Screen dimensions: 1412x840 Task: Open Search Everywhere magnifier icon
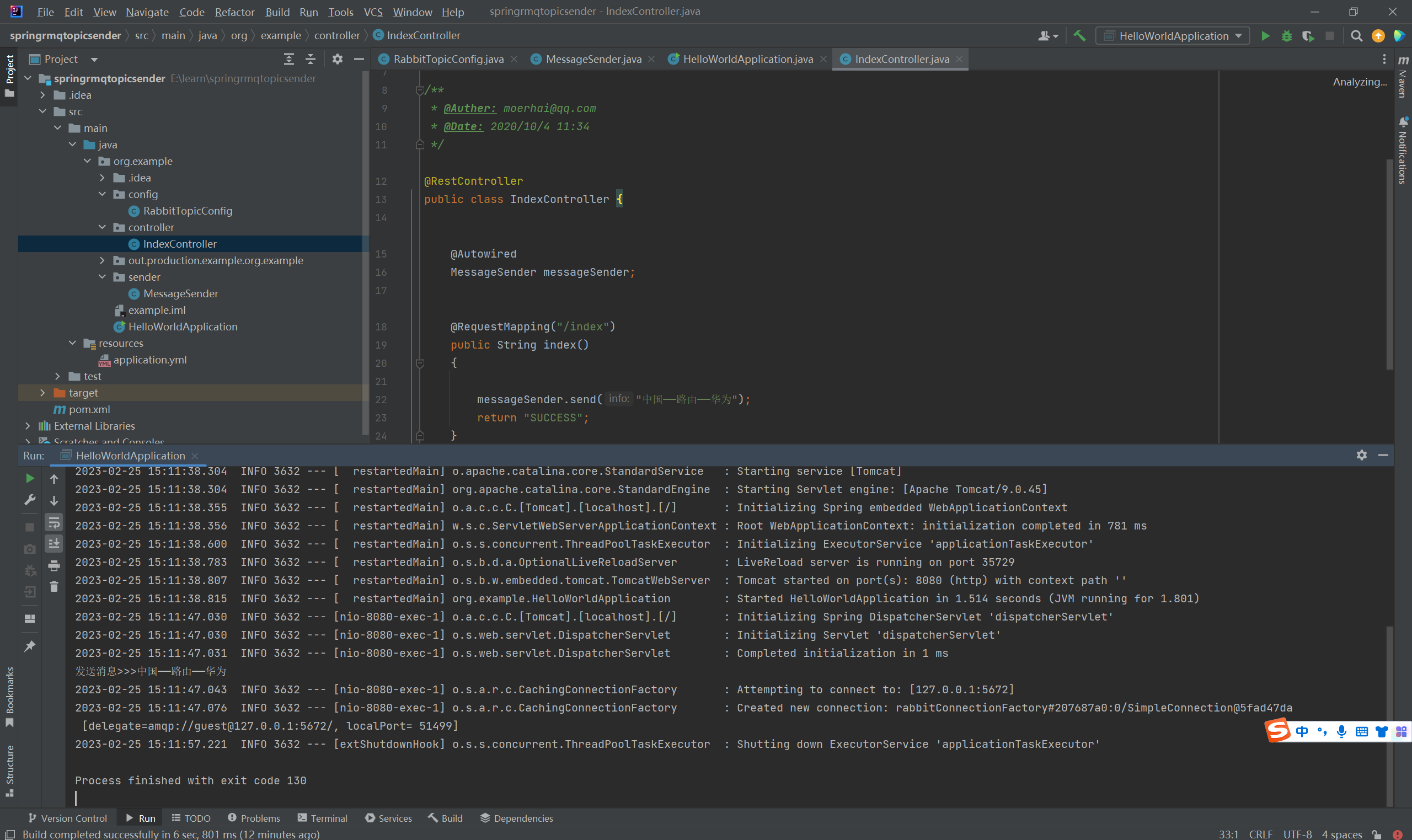(1356, 36)
